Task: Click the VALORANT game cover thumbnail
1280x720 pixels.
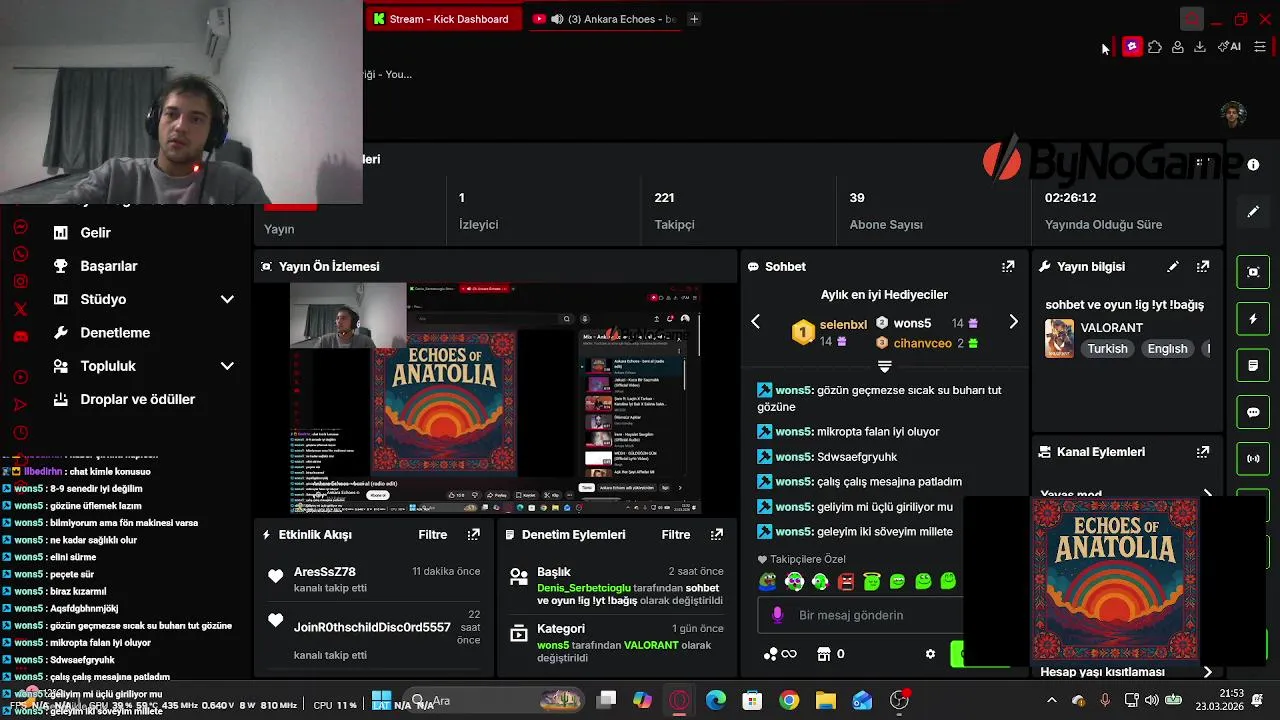Action: [1059, 338]
